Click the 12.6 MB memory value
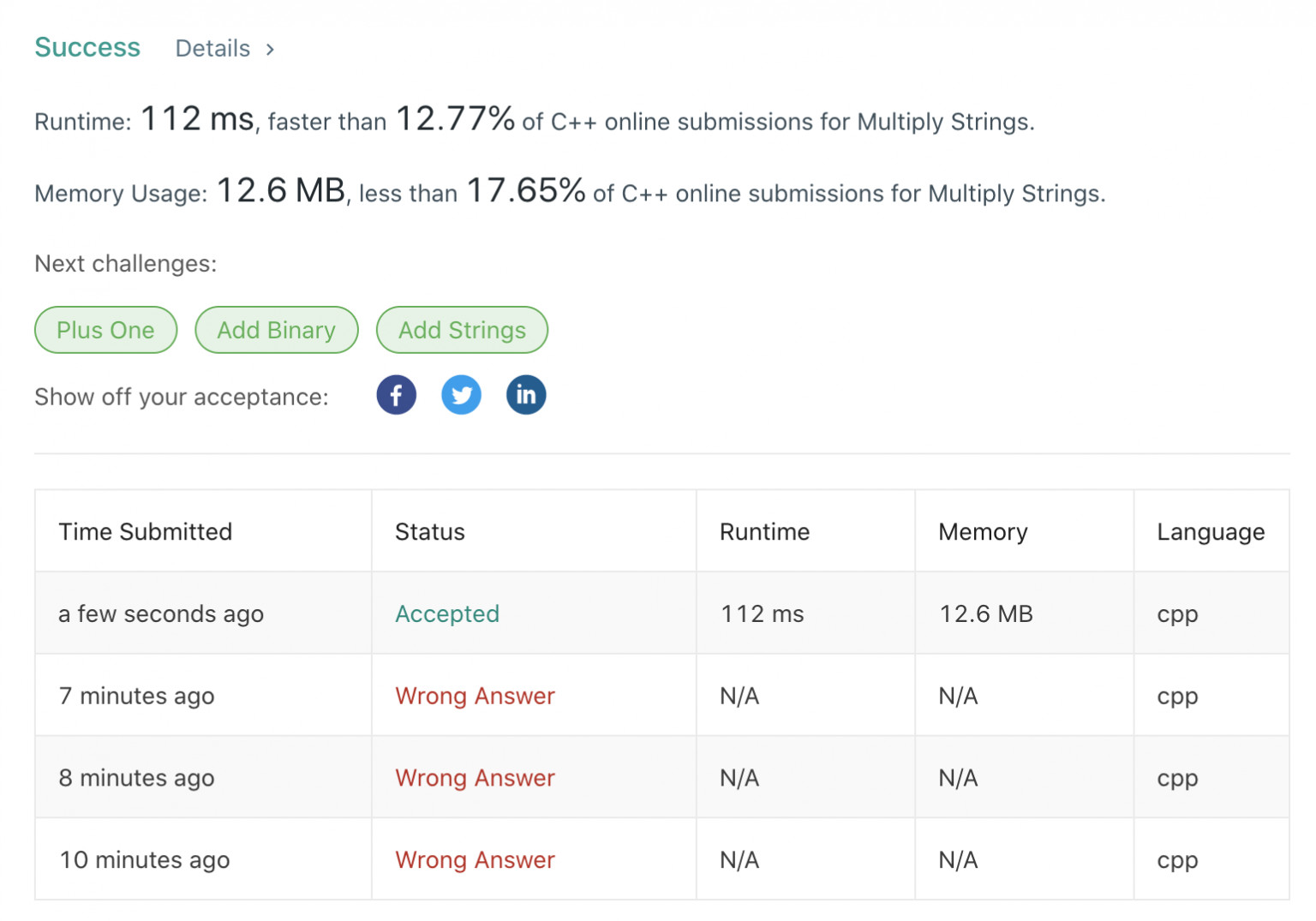 point(986,613)
